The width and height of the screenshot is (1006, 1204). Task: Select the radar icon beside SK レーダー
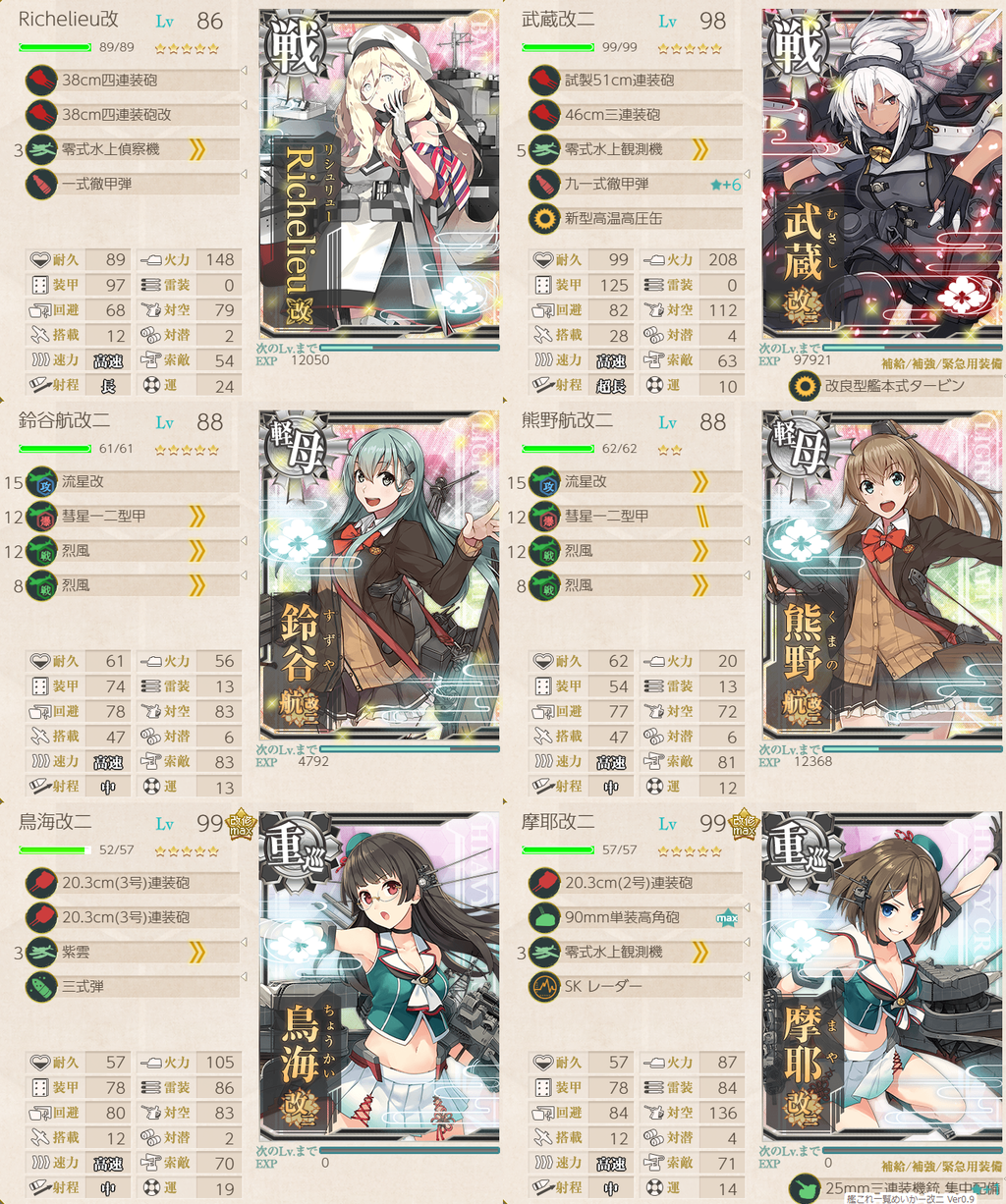click(x=544, y=986)
